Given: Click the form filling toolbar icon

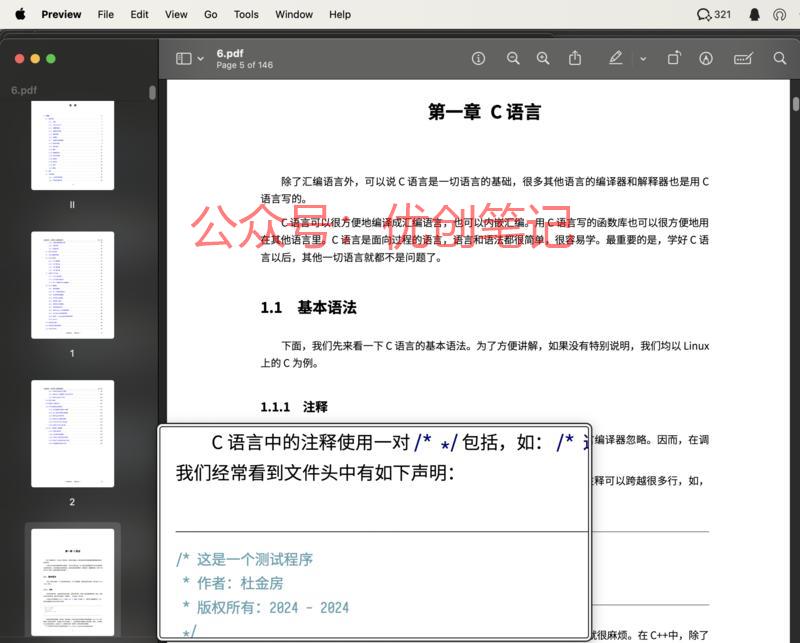Looking at the screenshot, I should click(743, 59).
